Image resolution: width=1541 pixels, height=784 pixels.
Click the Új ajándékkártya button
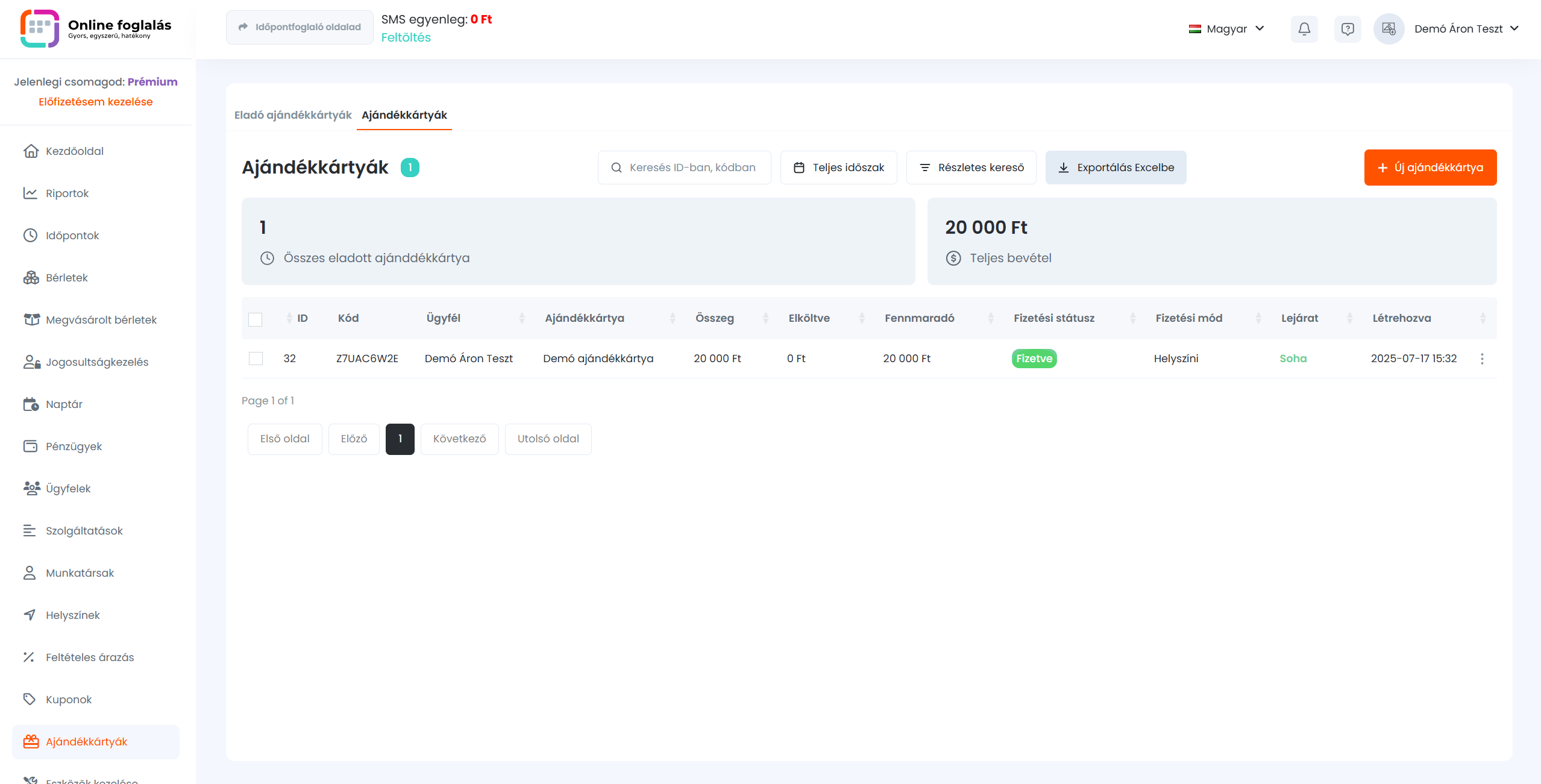[x=1430, y=168]
